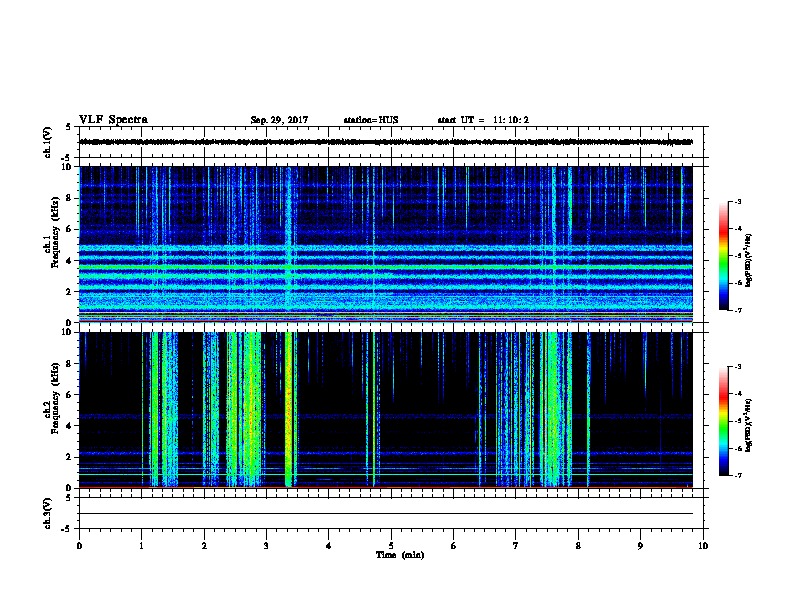Click time axis tick label "4"
Viewport: 792px width, 612px height.
pyautogui.click(x=328, y=546)
